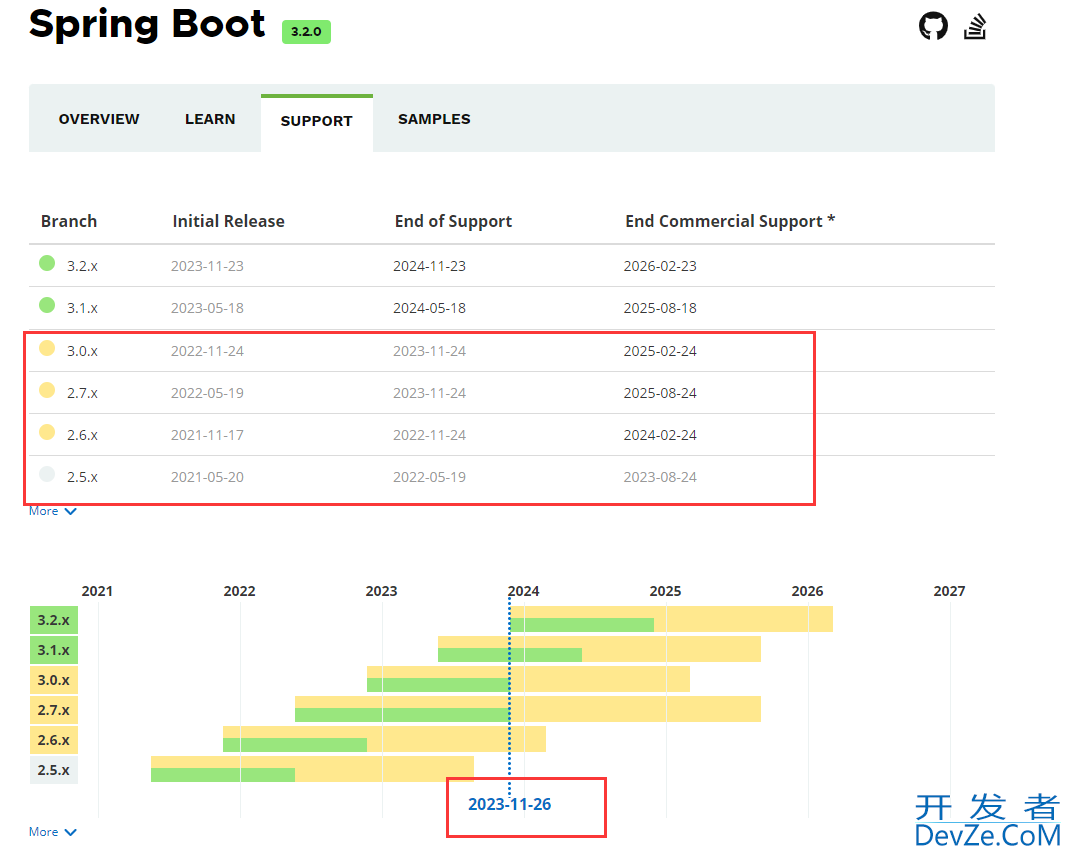This screenshot has height=857, width=1071.
Task: Click the 3.2.0 version badge
Action: click(306, 31)
